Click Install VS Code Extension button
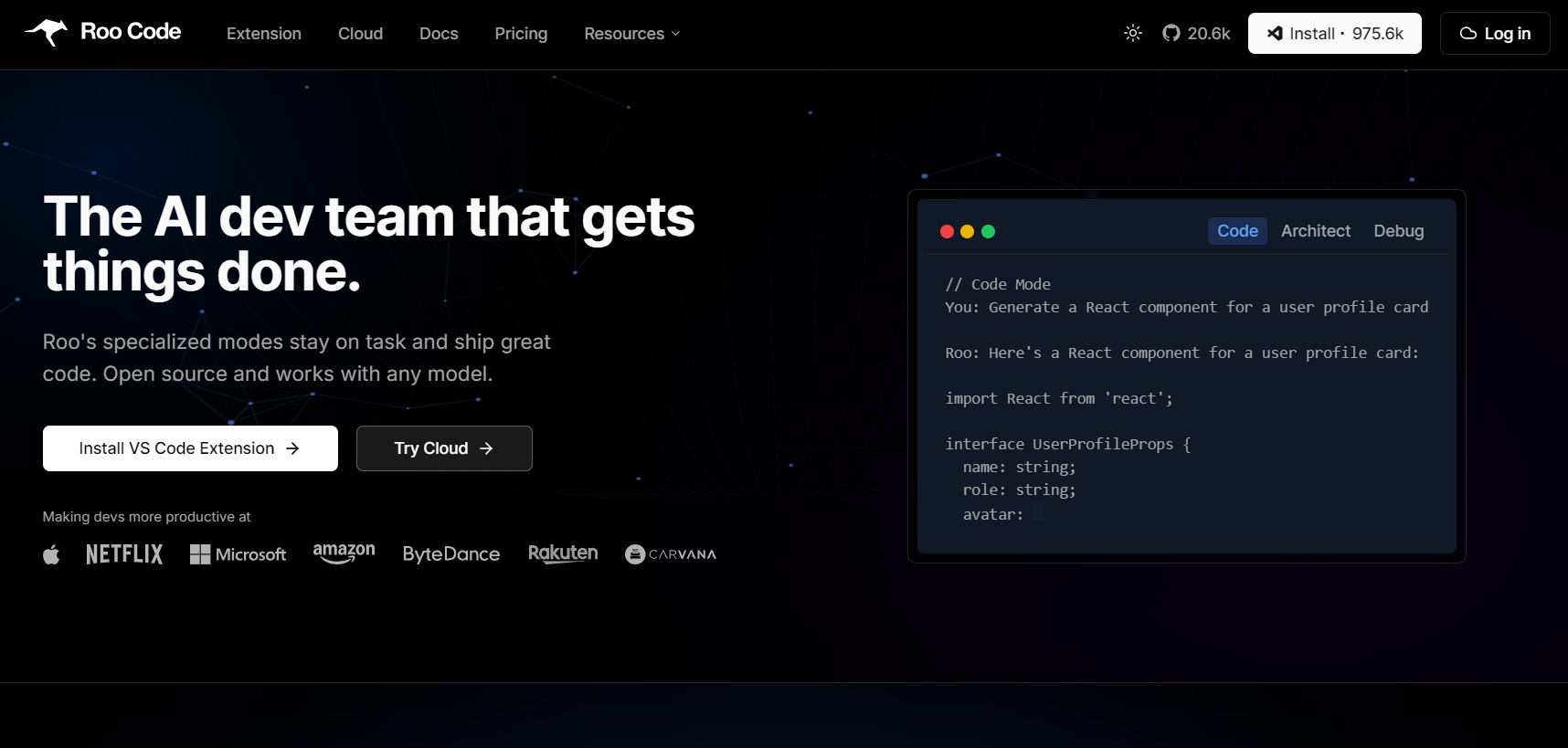This screenshot has height=748, width=1568. tap(190, 448)
